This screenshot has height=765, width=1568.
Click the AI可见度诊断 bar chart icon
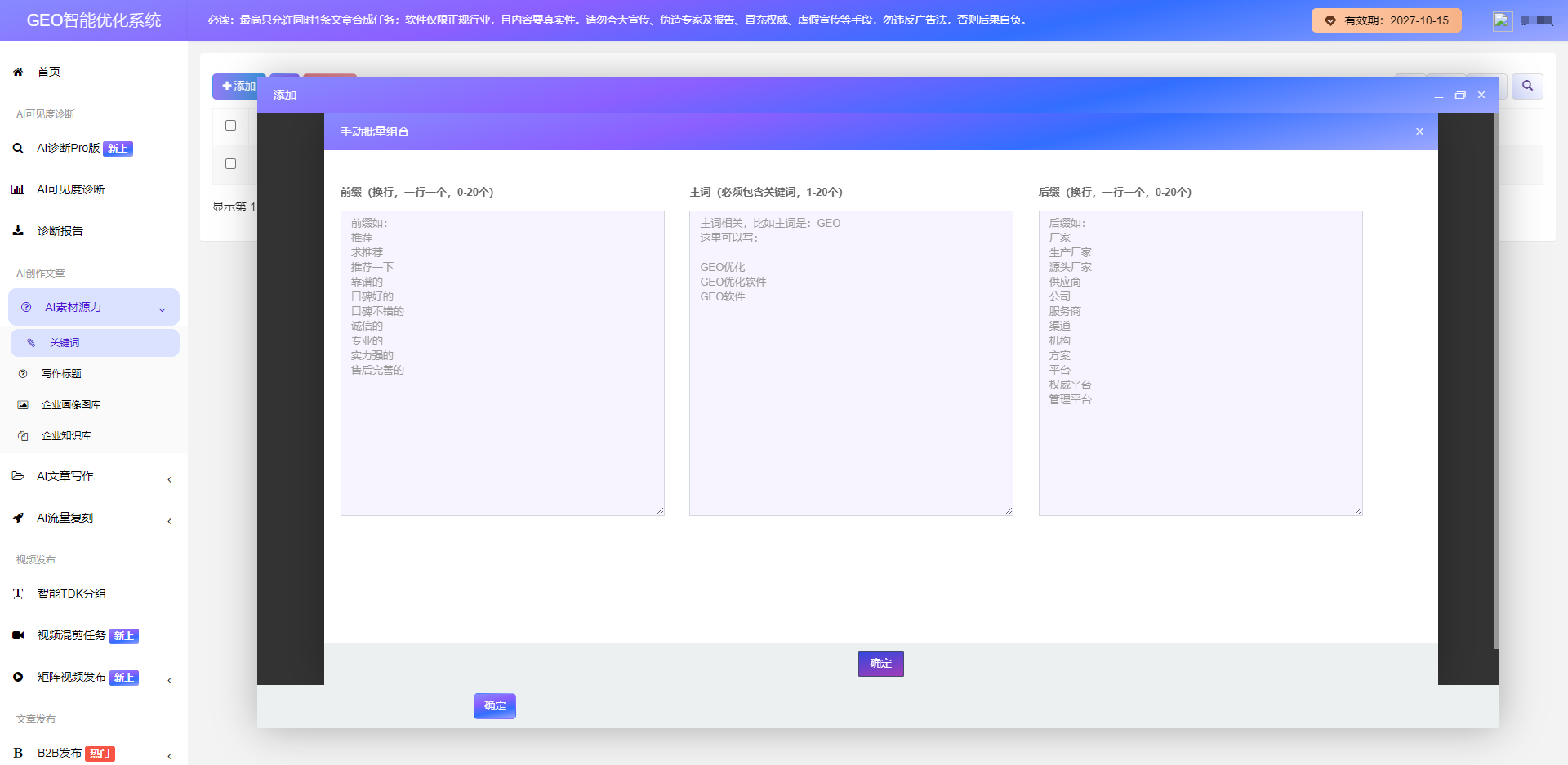point(18,189)
